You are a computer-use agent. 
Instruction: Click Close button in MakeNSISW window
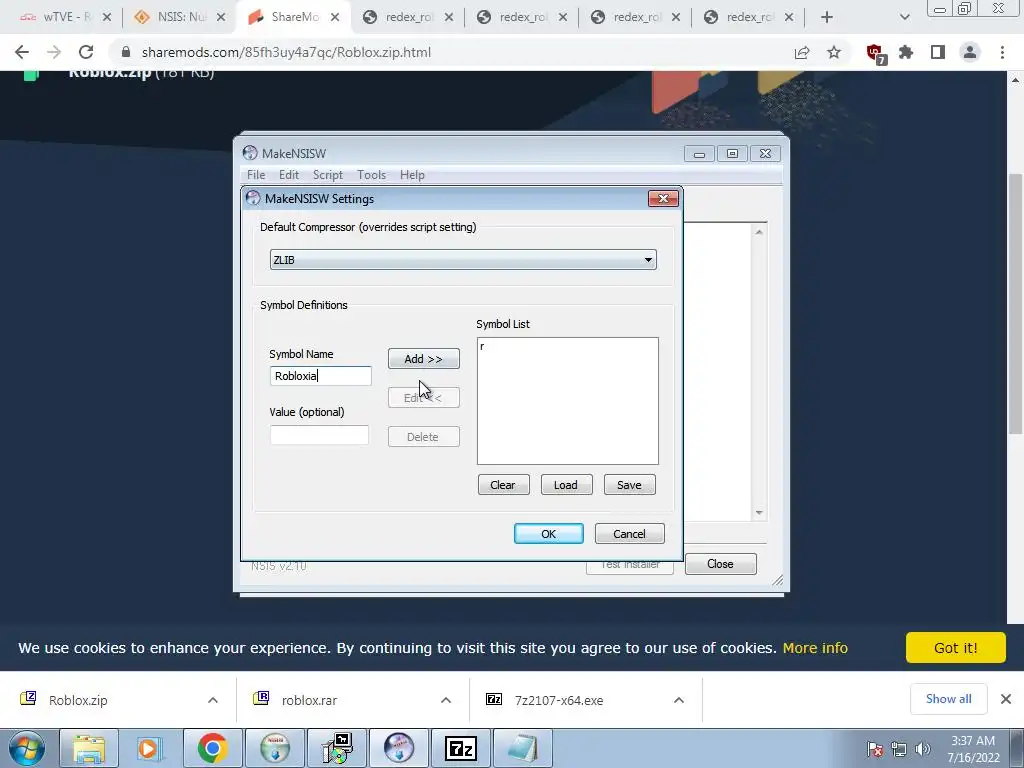(x=720, y=564)
